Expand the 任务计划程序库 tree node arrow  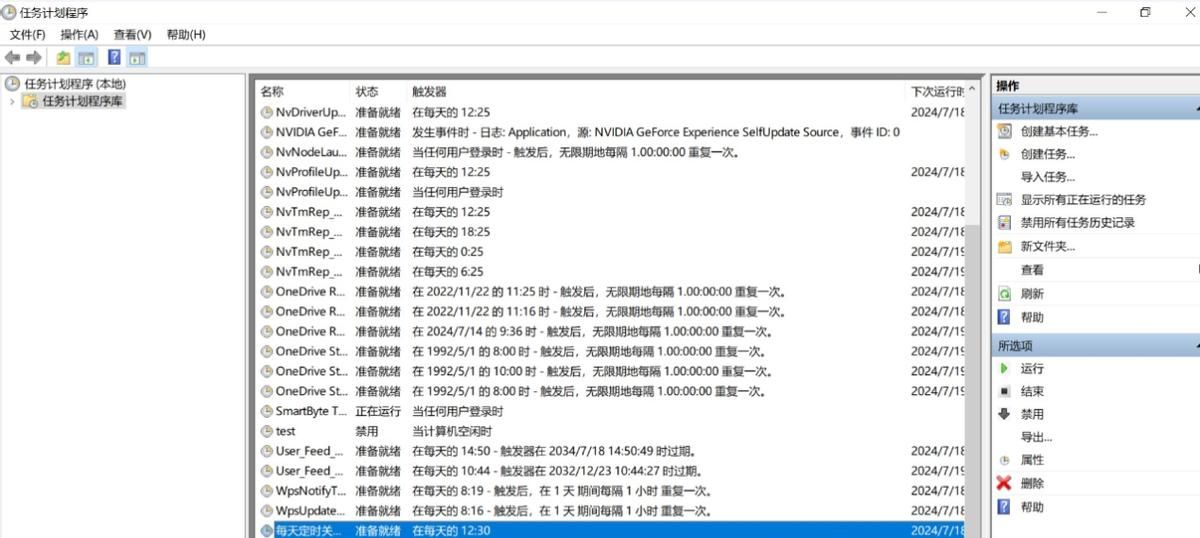(x=12, y=101)
